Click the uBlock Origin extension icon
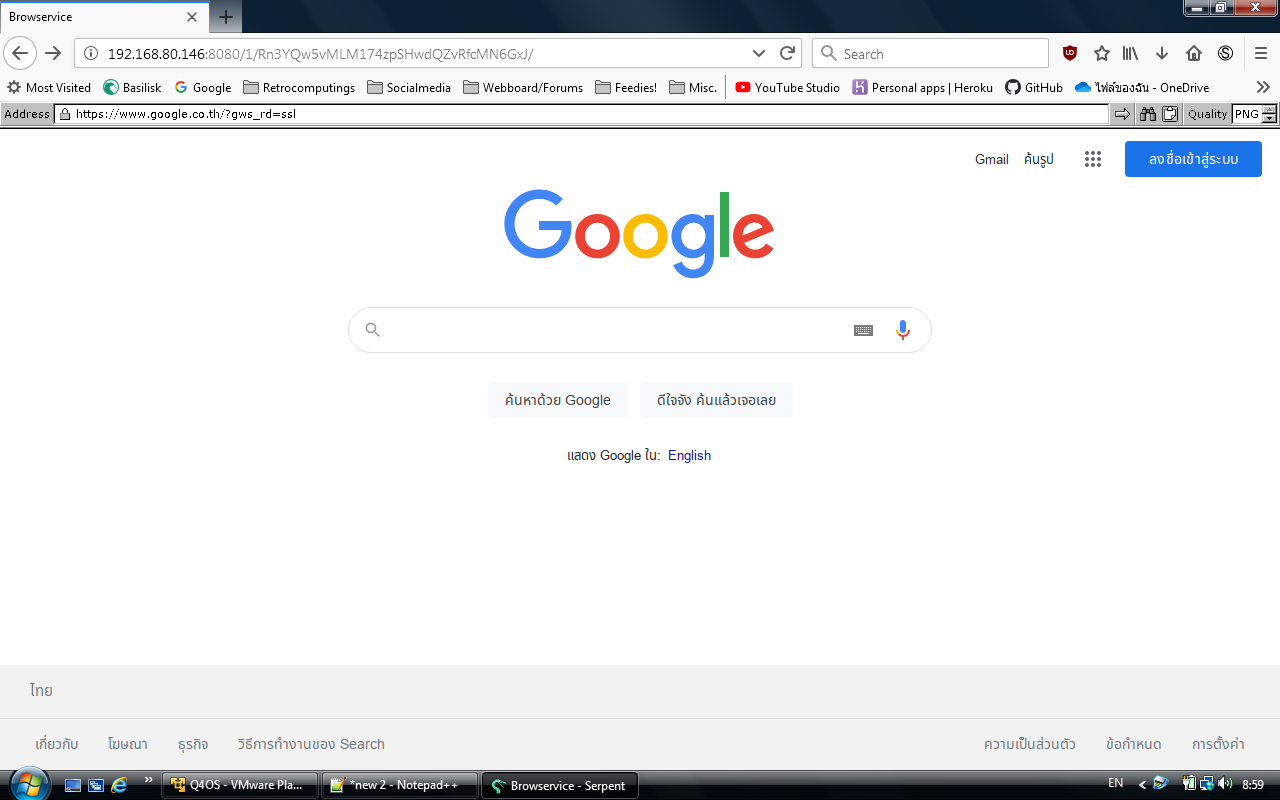This screenshot has width=1280, height=800. (x=1070, y=54)
